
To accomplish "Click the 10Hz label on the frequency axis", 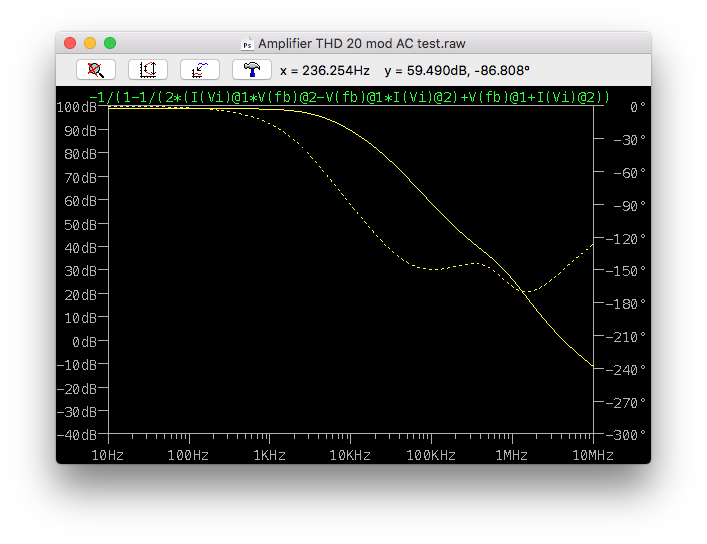I will [108, 455].
